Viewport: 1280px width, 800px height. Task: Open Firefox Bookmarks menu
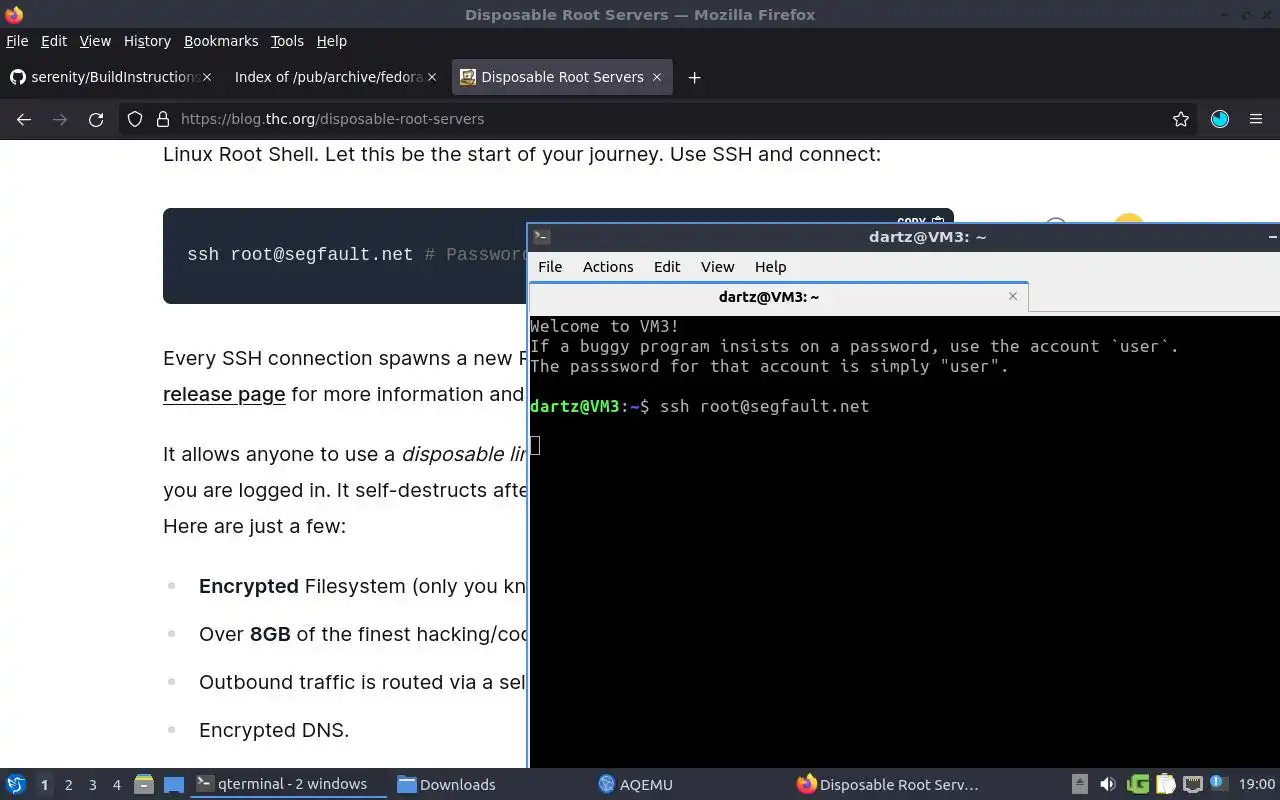click(x=221, y=41)
